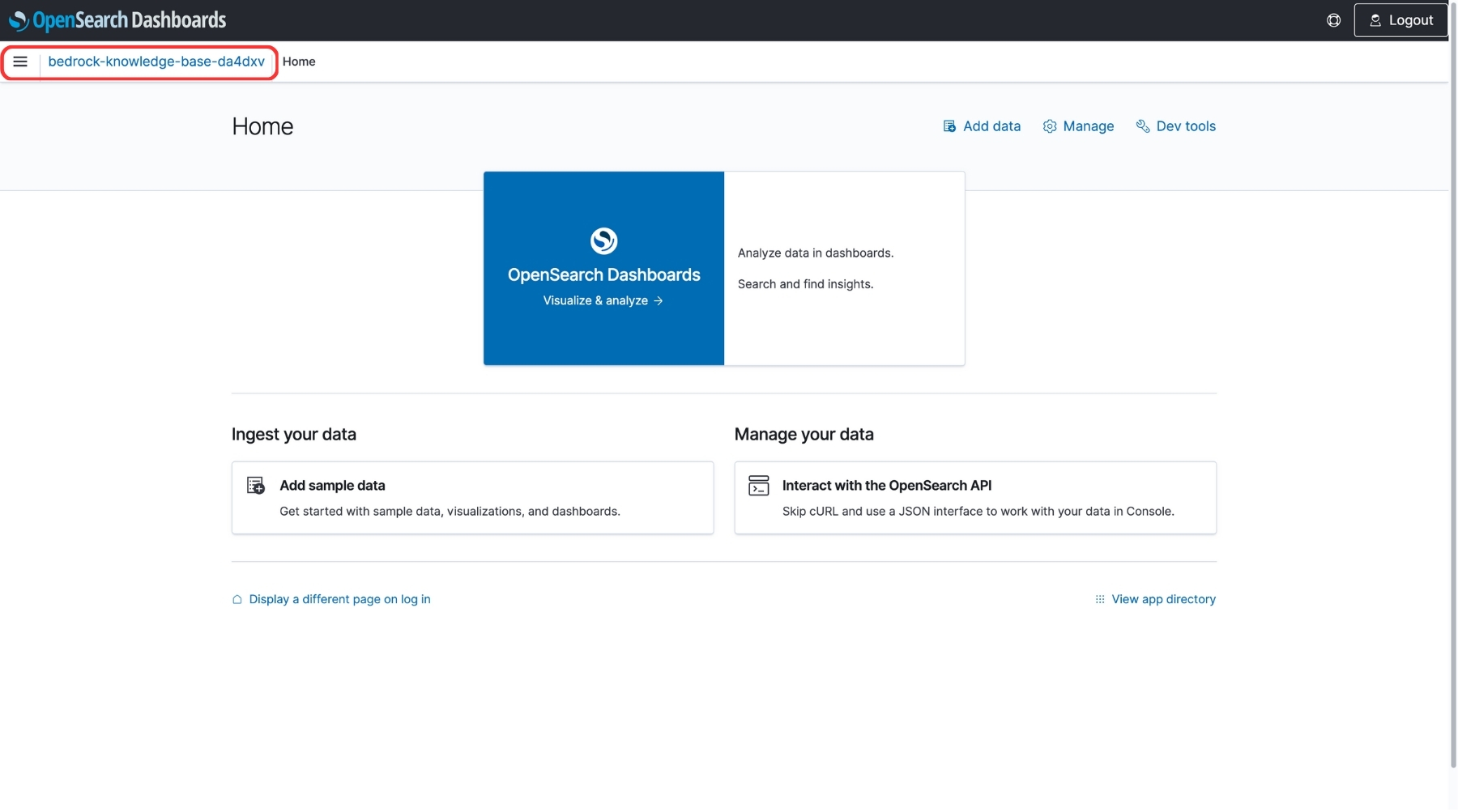The height and width of the screenshot is (812, 1458).
Task: Select the Home breadcrumb
Action: point(299,62)
